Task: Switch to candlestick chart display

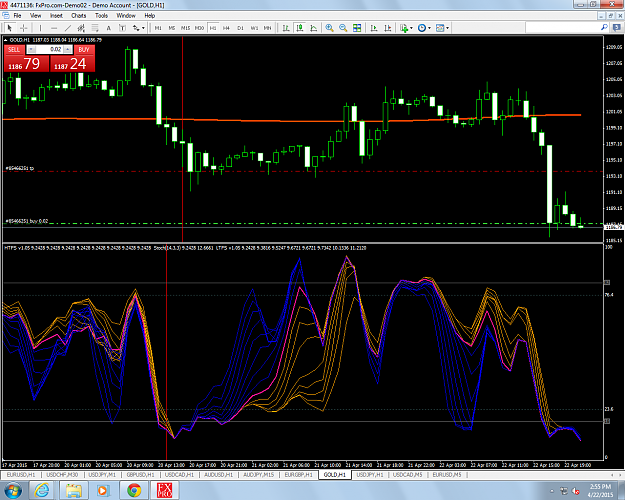Action: [x=300, y=28]
